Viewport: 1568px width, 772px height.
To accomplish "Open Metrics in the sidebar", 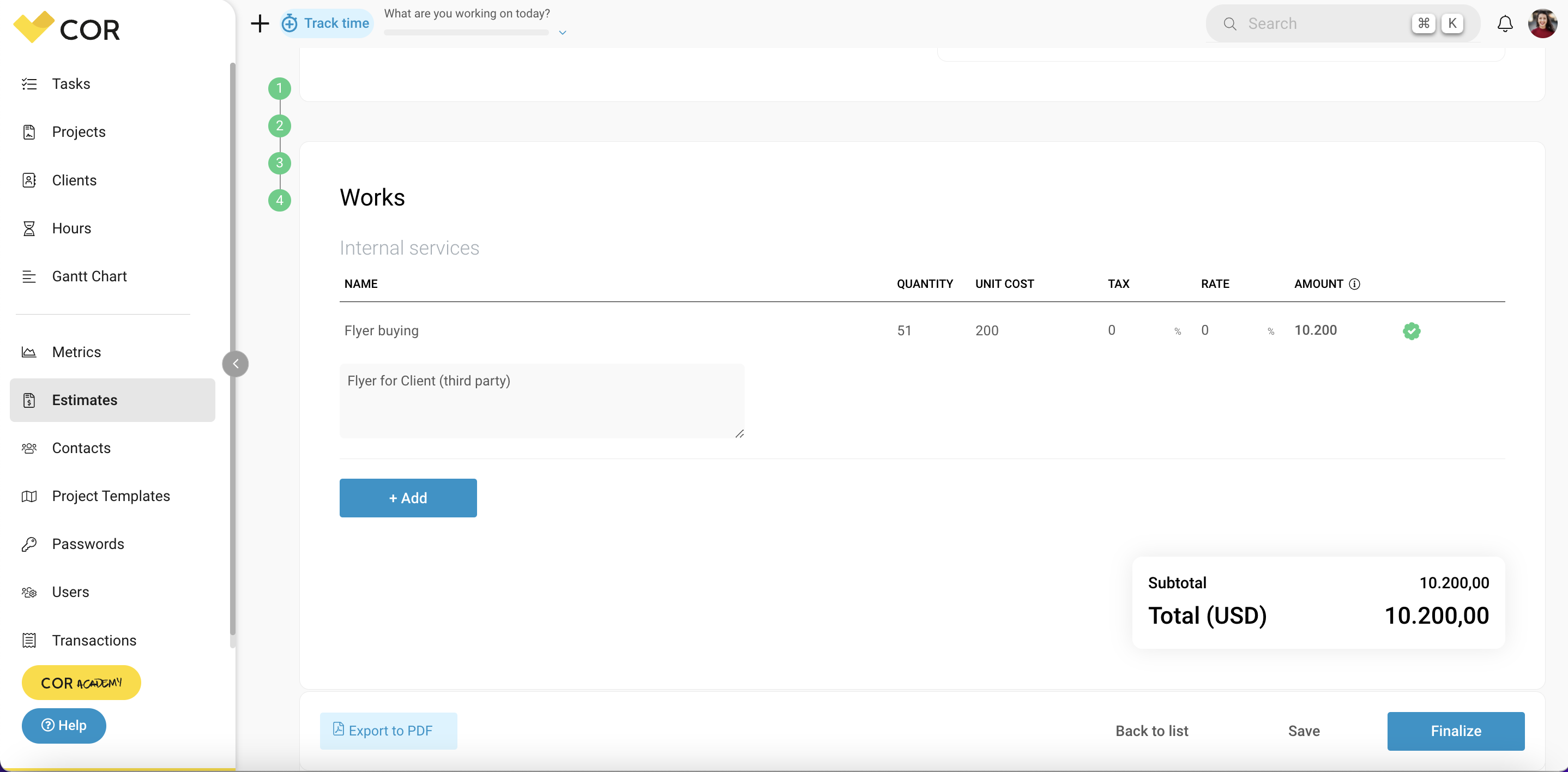I will coord(113,352).
